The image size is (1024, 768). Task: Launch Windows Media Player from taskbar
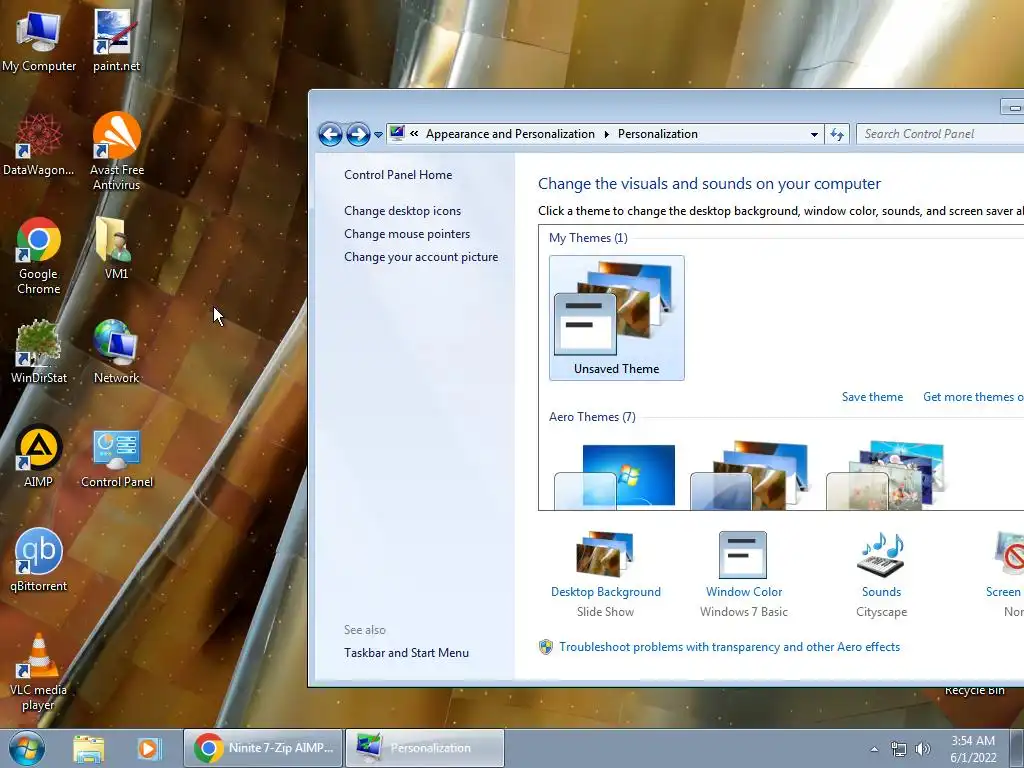click(x=149, y=748)
